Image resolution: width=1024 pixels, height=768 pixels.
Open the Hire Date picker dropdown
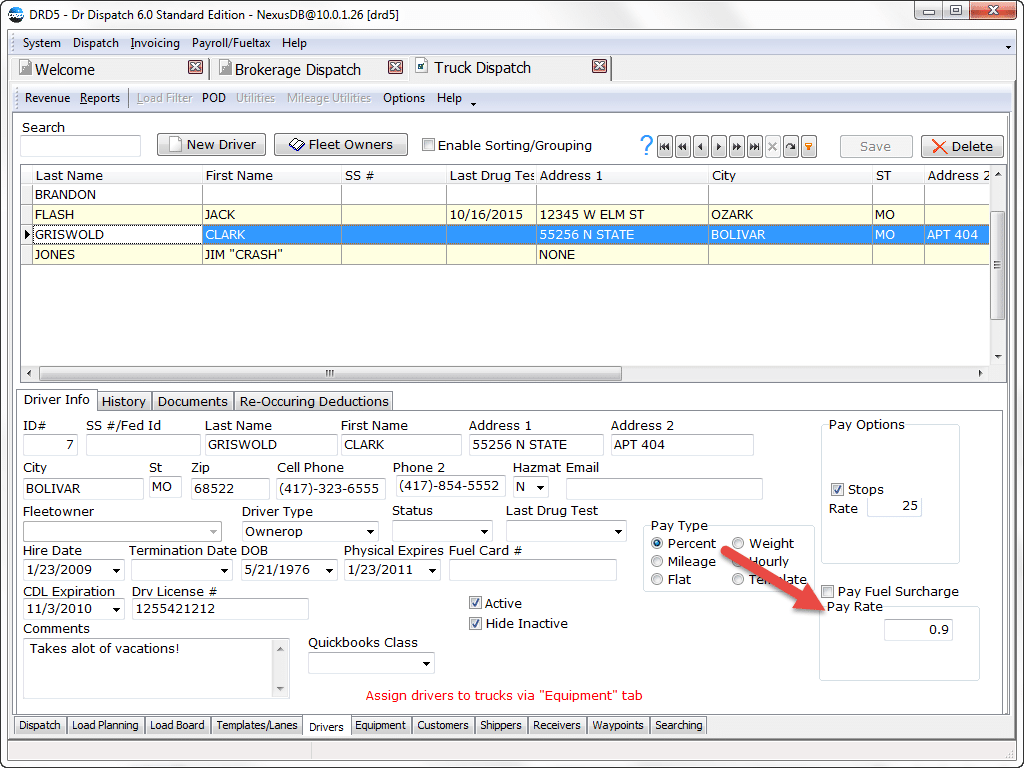point(114,569)
